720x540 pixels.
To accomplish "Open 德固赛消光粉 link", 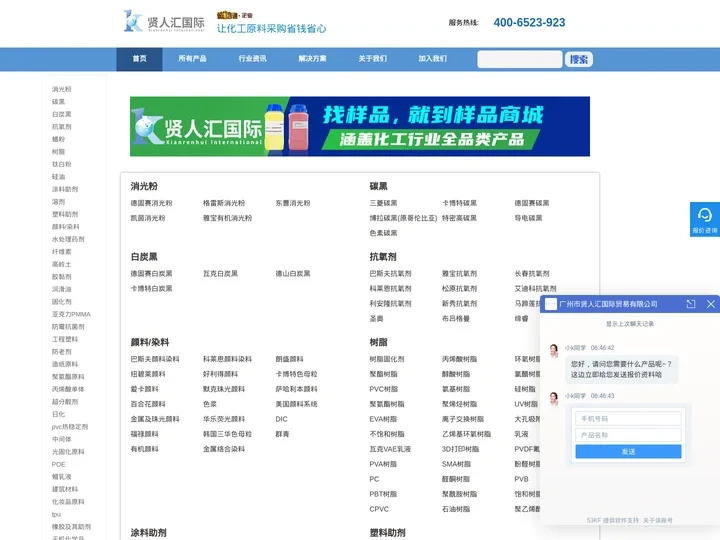I will [x=152, y=203].
